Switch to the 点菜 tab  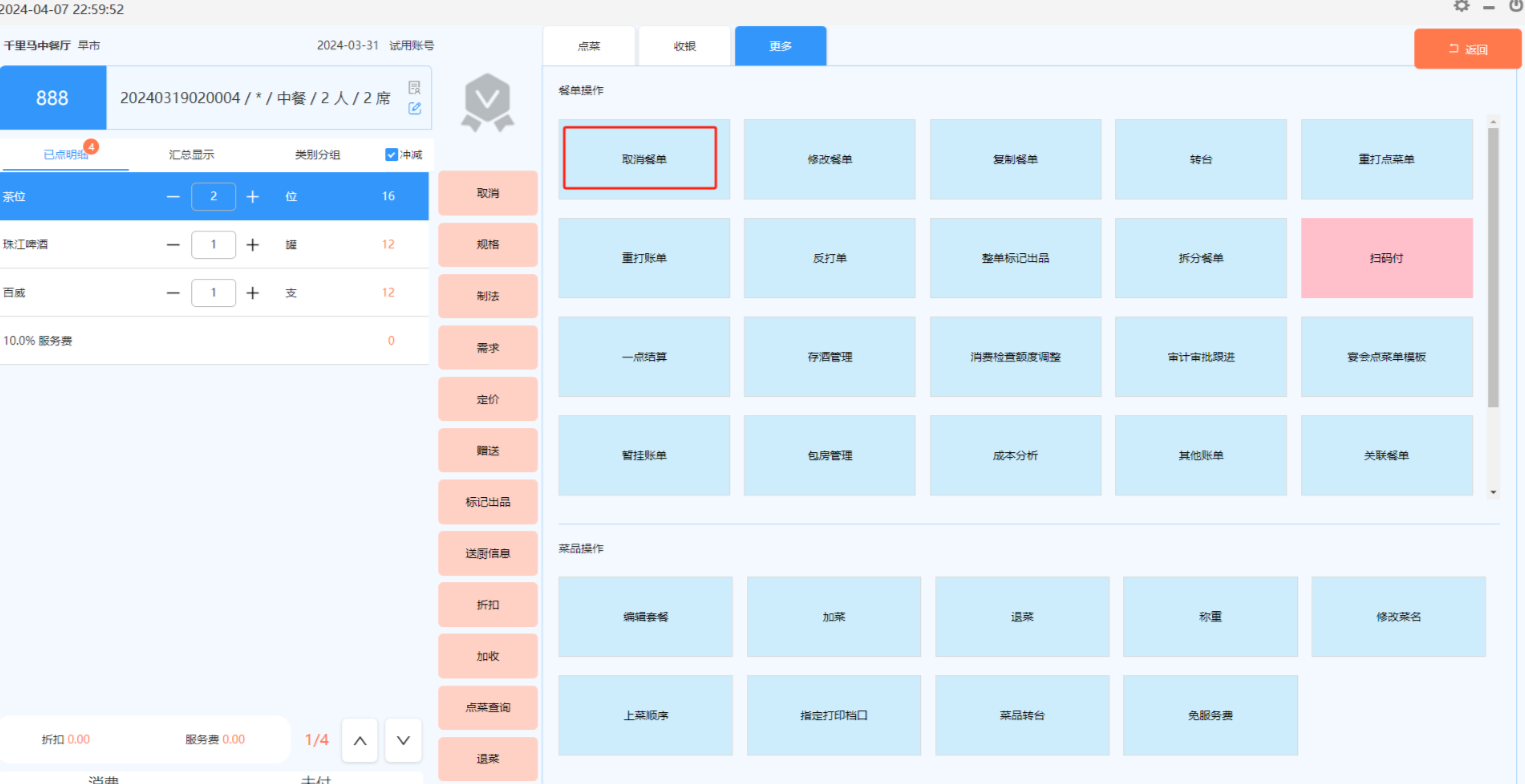point(589,47)
